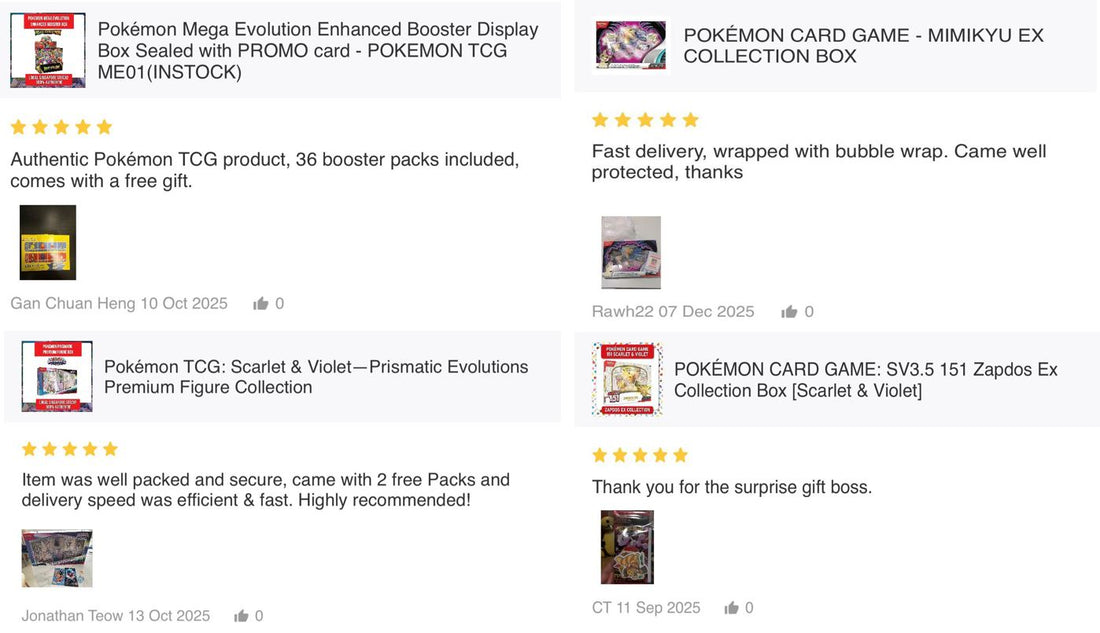Click the Gan Chuan Heng reviewer name
Viewport: 1100px width, 633px height.
(x=73, y=303)
